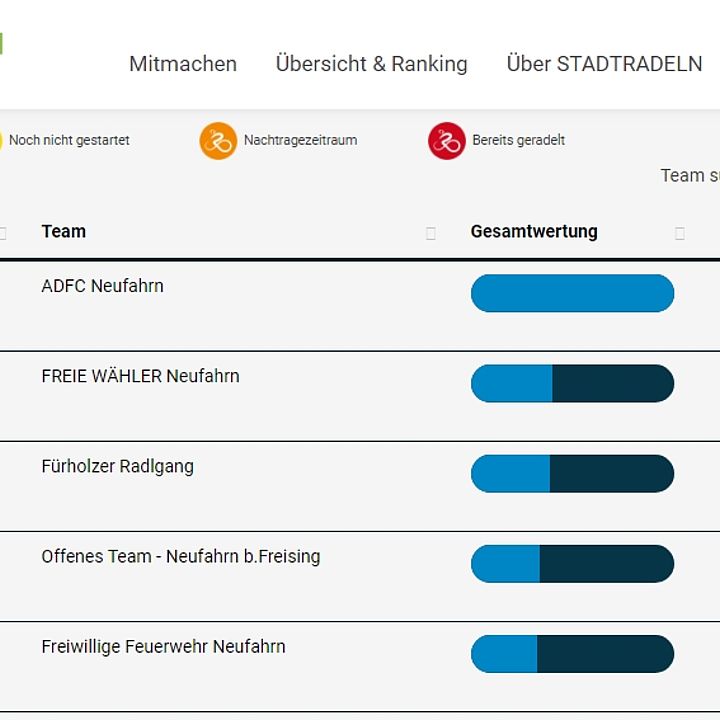Image resolution: width=720 pixels, height=720 pixels.
Task: Click the FREIE WÄHLER Neufahrn progress bar
Action: coord(573,383)
